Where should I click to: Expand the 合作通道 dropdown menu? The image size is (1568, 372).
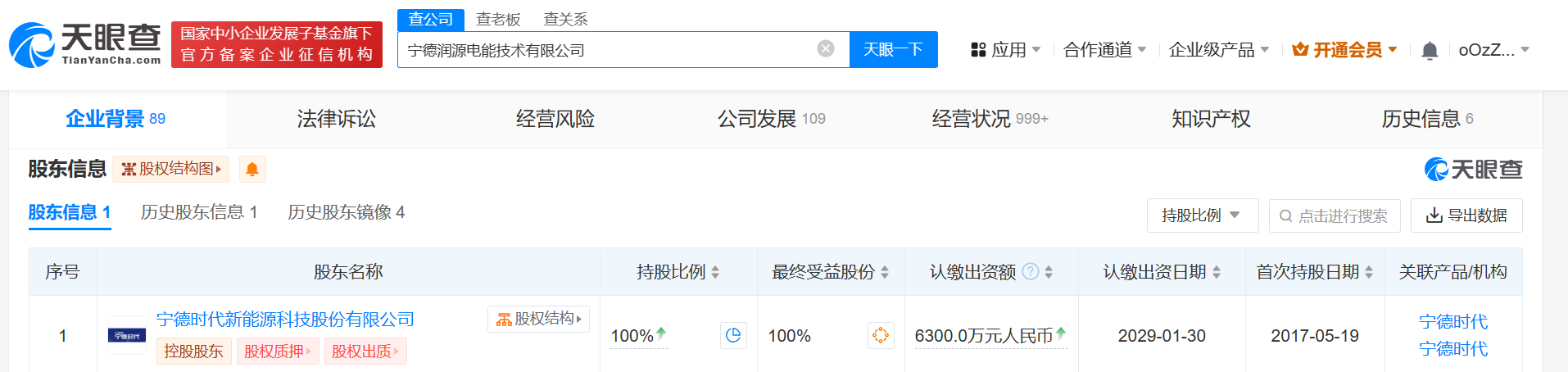coord(1104,50)
